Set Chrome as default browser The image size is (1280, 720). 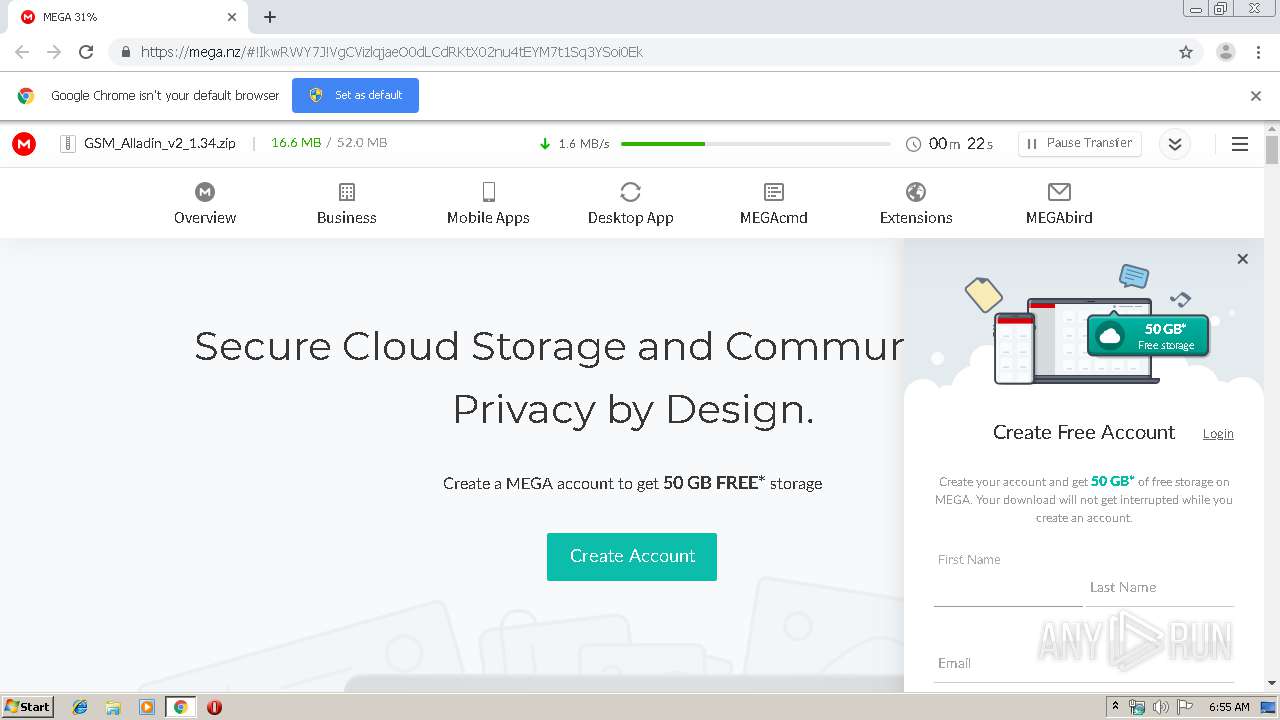coord(355,95)
